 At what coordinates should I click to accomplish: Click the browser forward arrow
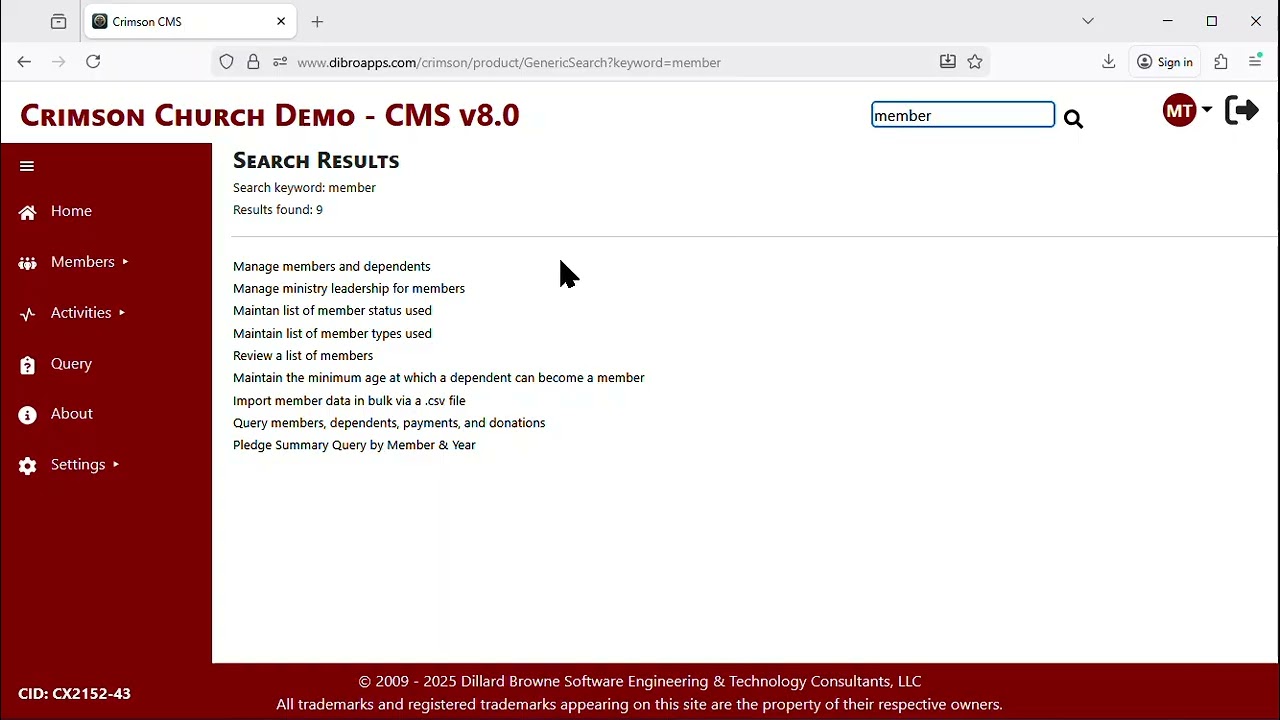(59, 62)
